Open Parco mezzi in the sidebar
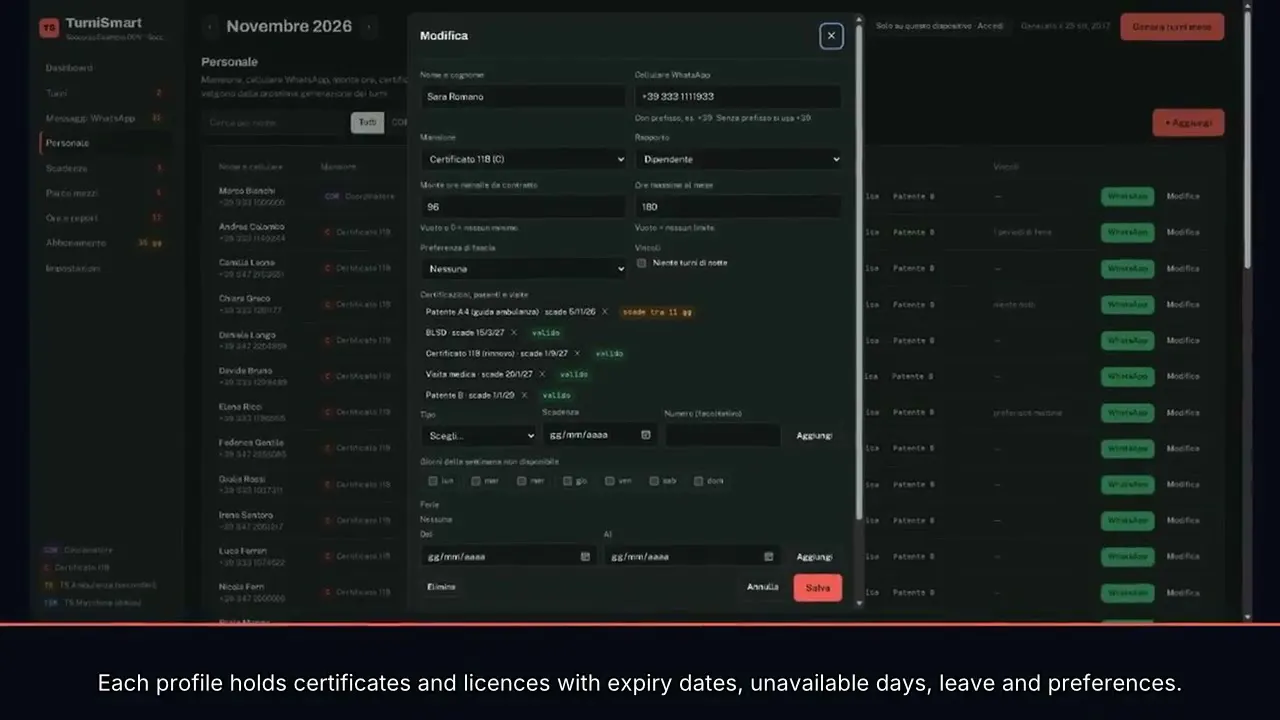This screenshot has width=1280, height=720. [x=72, y=193]
